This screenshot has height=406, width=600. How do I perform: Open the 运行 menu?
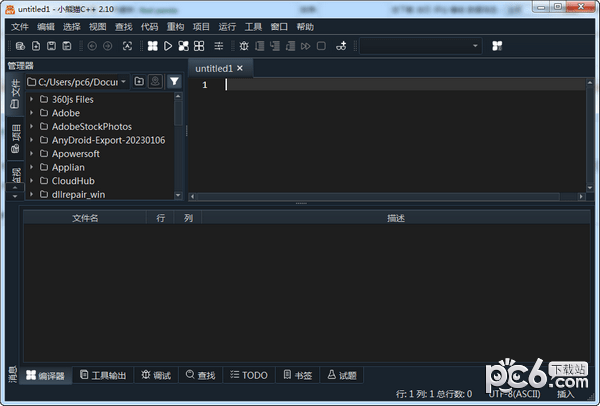point(227,27)
